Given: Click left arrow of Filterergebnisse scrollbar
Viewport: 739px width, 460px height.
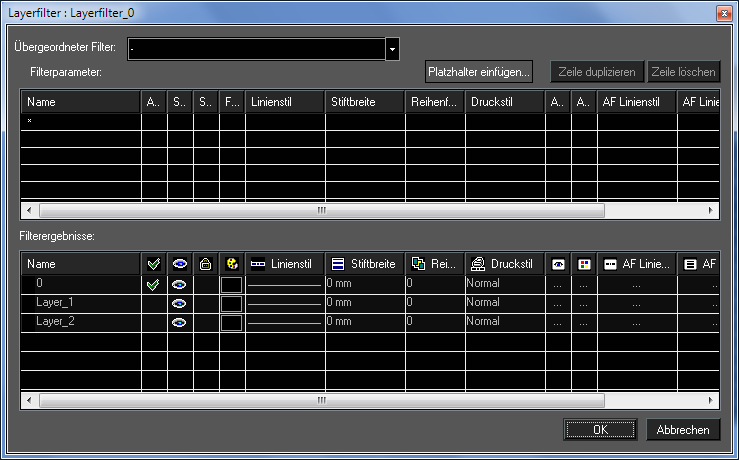Looking at the screenshot, I should click(x=29, y=400).
